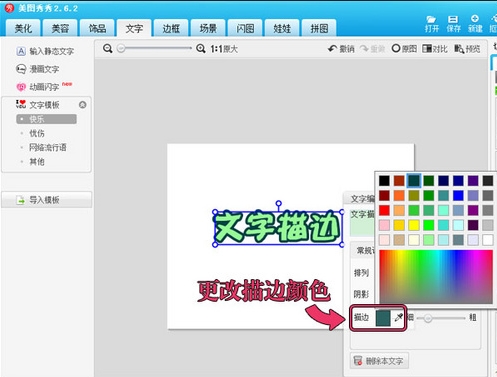Image resolution: width=497 pixels, height=377 pixels.
Task: Click the 新建 new image icon
Action: click(475, 24)
